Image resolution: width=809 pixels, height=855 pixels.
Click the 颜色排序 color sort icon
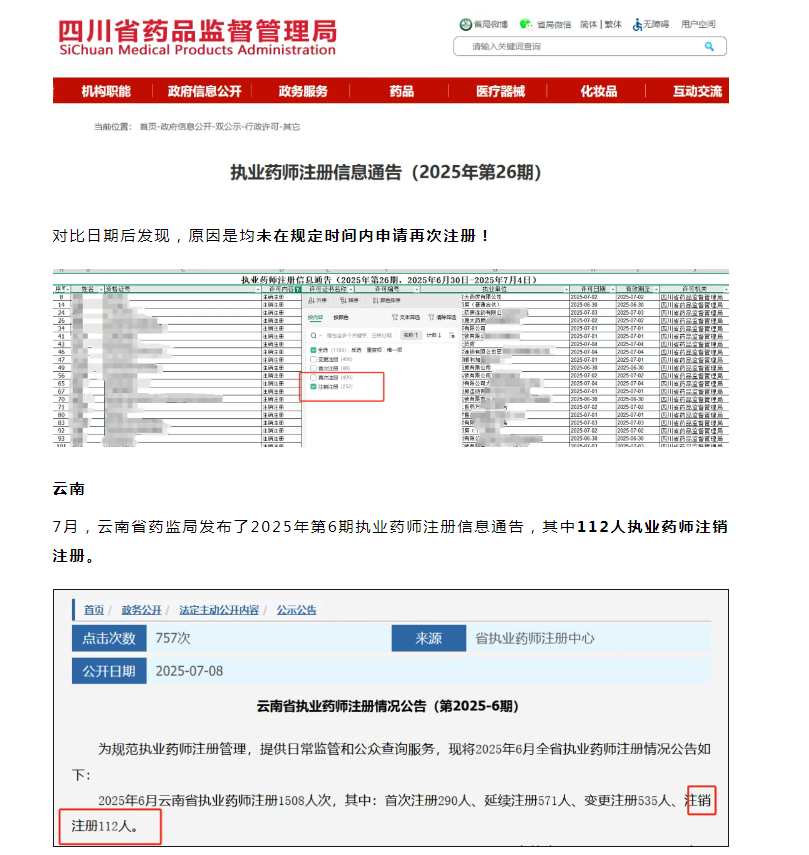click(376, 300)
